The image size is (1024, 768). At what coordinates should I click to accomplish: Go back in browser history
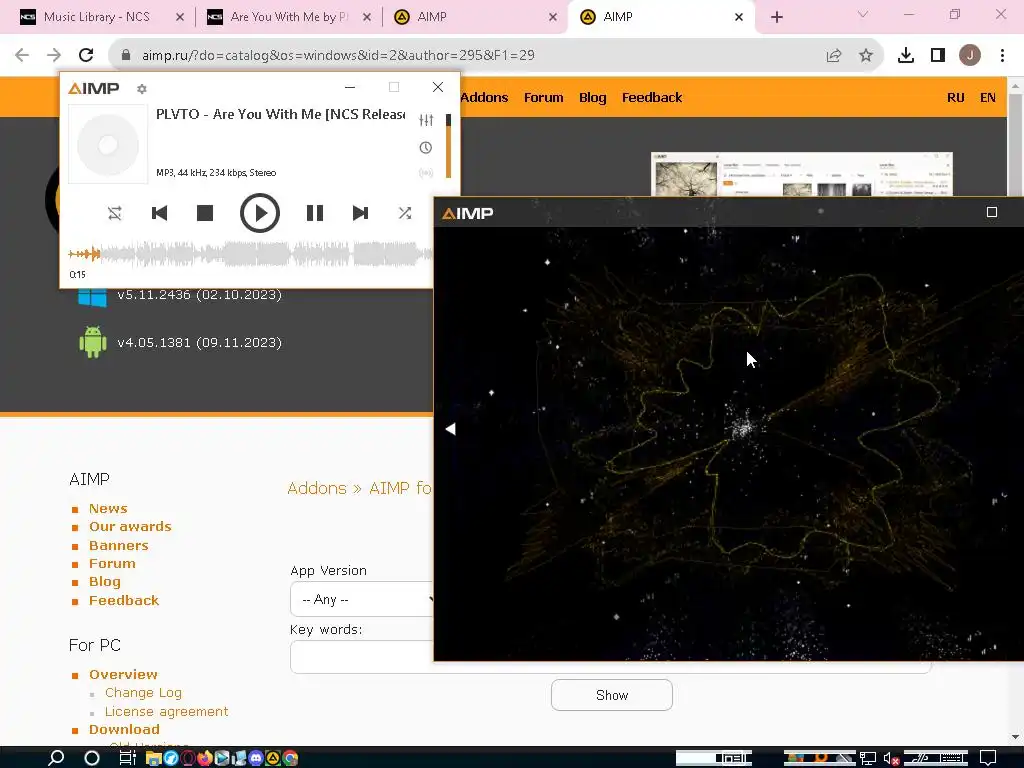pos(22,56)
